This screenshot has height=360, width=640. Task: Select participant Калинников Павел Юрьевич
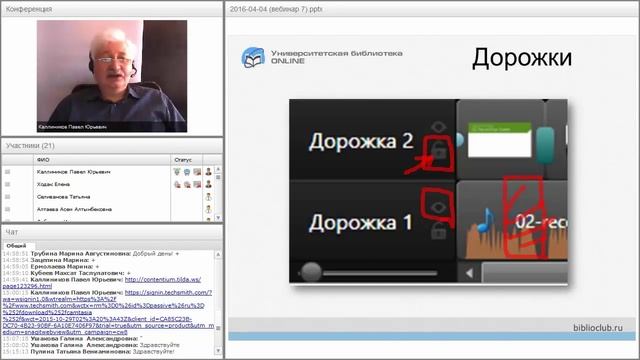[73, 172]
